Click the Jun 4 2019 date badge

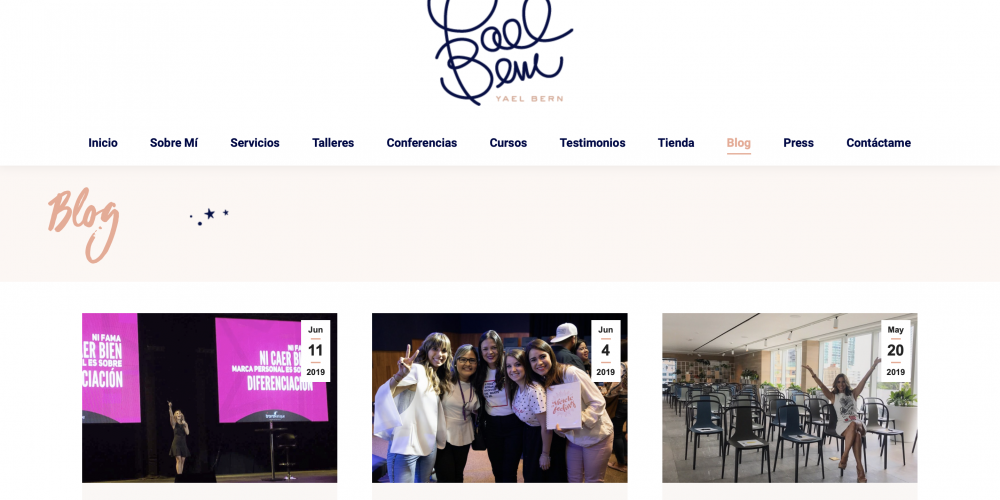(605, 351)
